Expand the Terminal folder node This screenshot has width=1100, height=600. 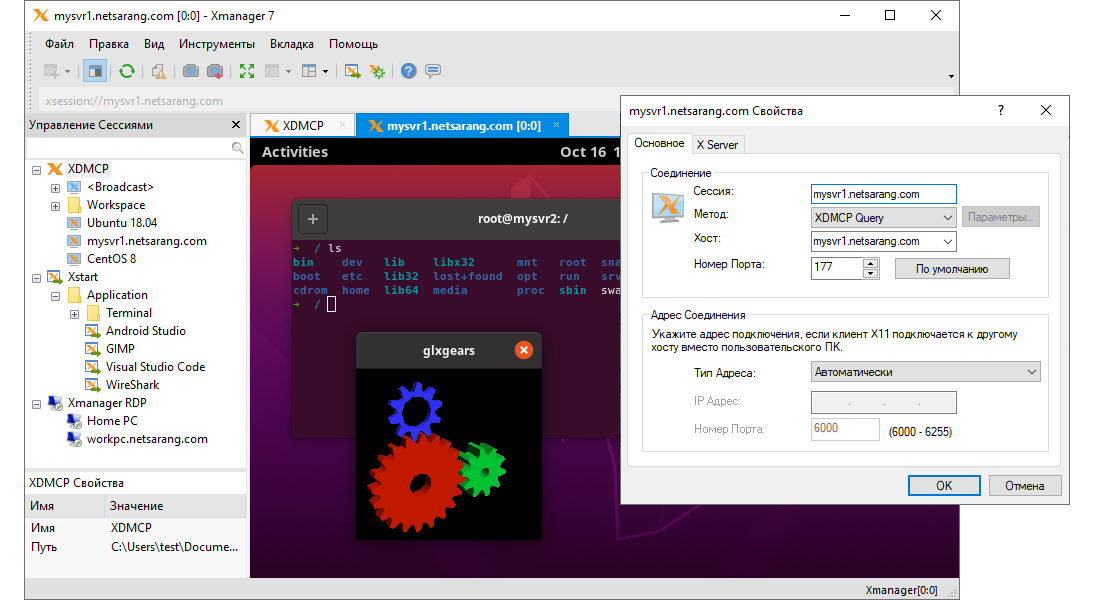coord(74,314)
